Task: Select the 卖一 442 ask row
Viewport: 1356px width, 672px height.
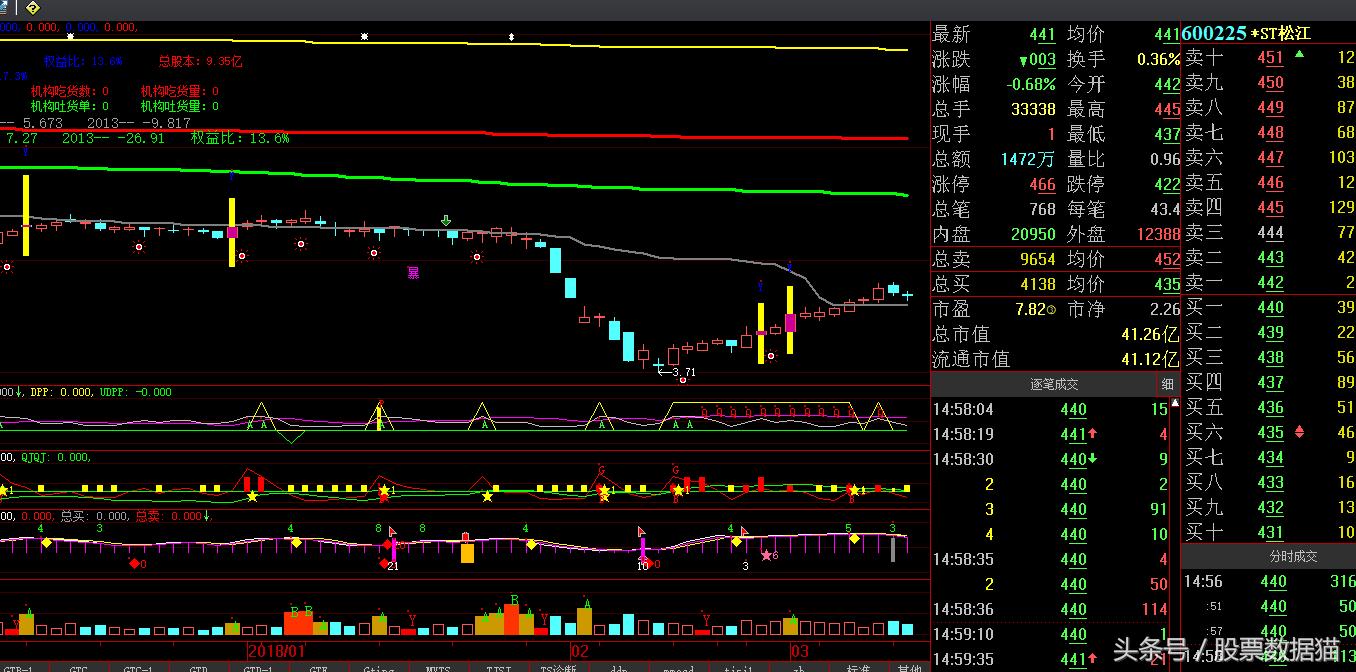Action: [x=1269, y=283]
